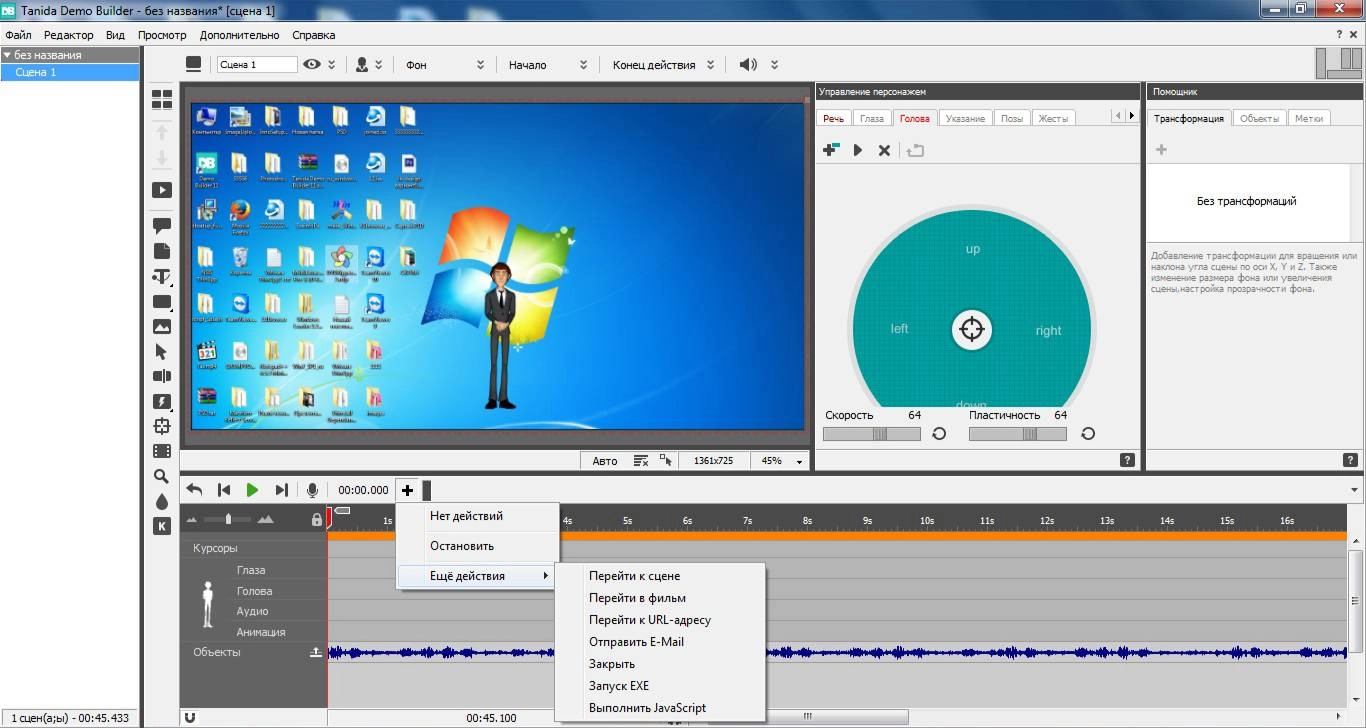The height and width of the screenshot is (728, 1366).
Task: Play the timeline with green play button
Action: 253,490
